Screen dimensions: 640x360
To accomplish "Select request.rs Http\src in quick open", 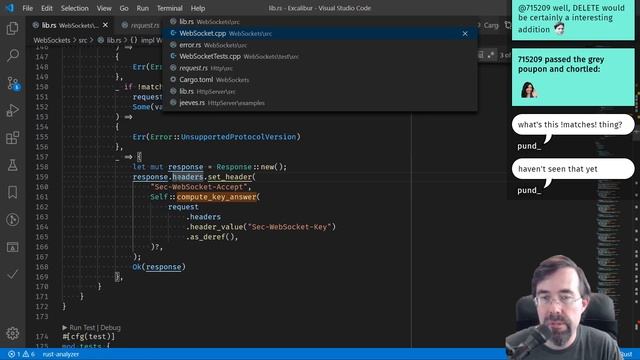I will [x=320, y=68].
